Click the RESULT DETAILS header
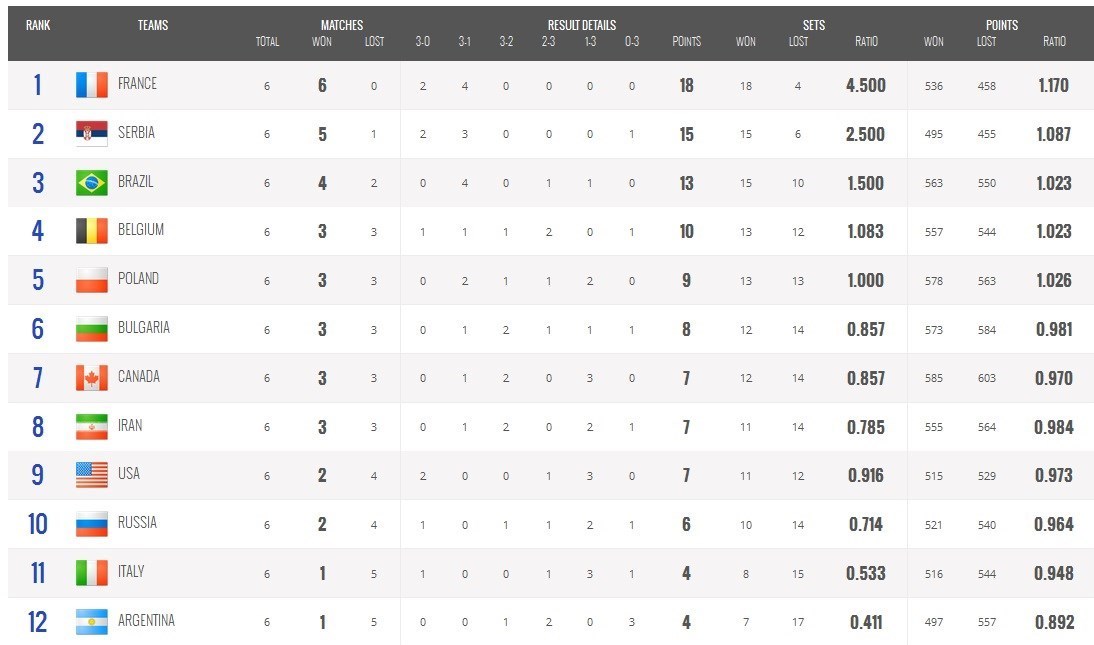1094x645 pixels. (581, 26)
